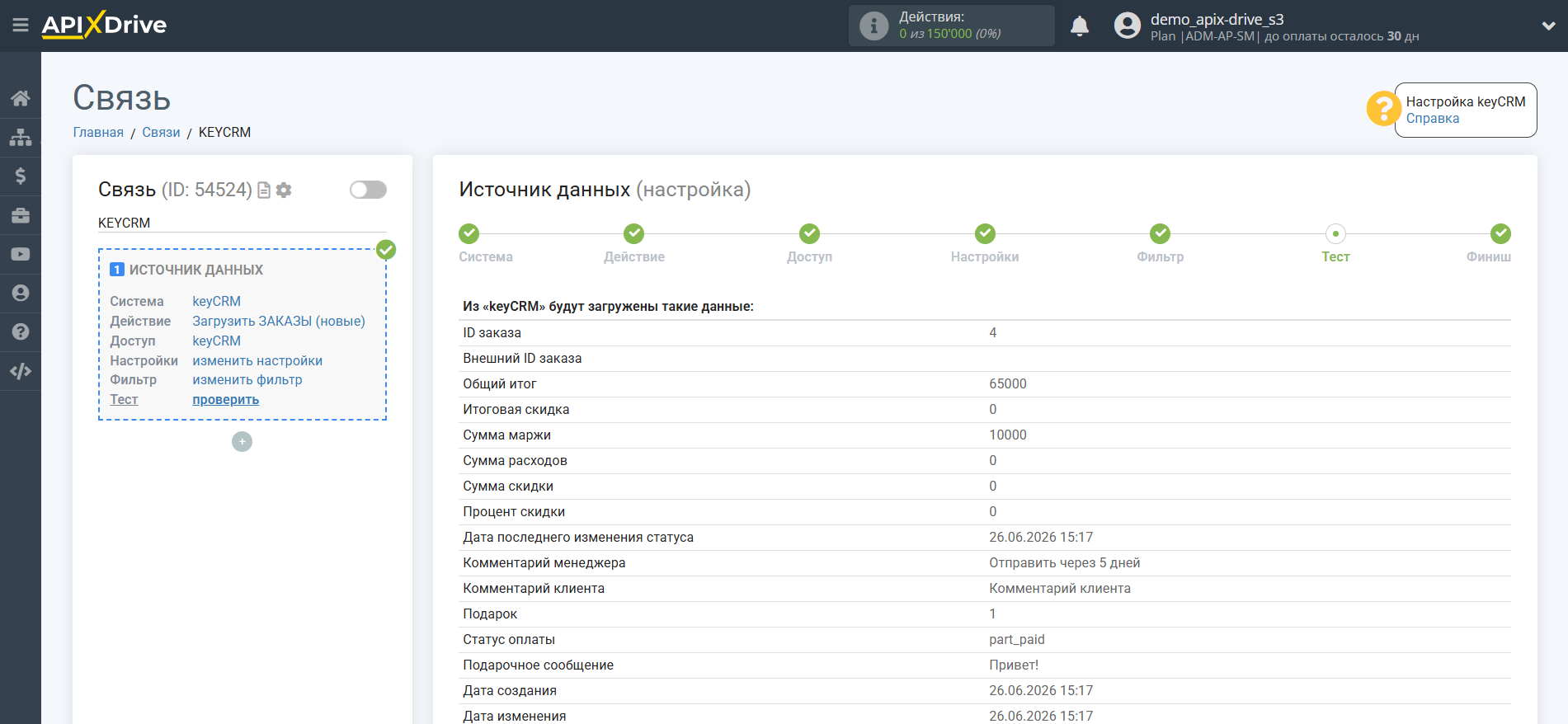Click the user avatar icon
1568x724 pixels.
[1128, 26]
